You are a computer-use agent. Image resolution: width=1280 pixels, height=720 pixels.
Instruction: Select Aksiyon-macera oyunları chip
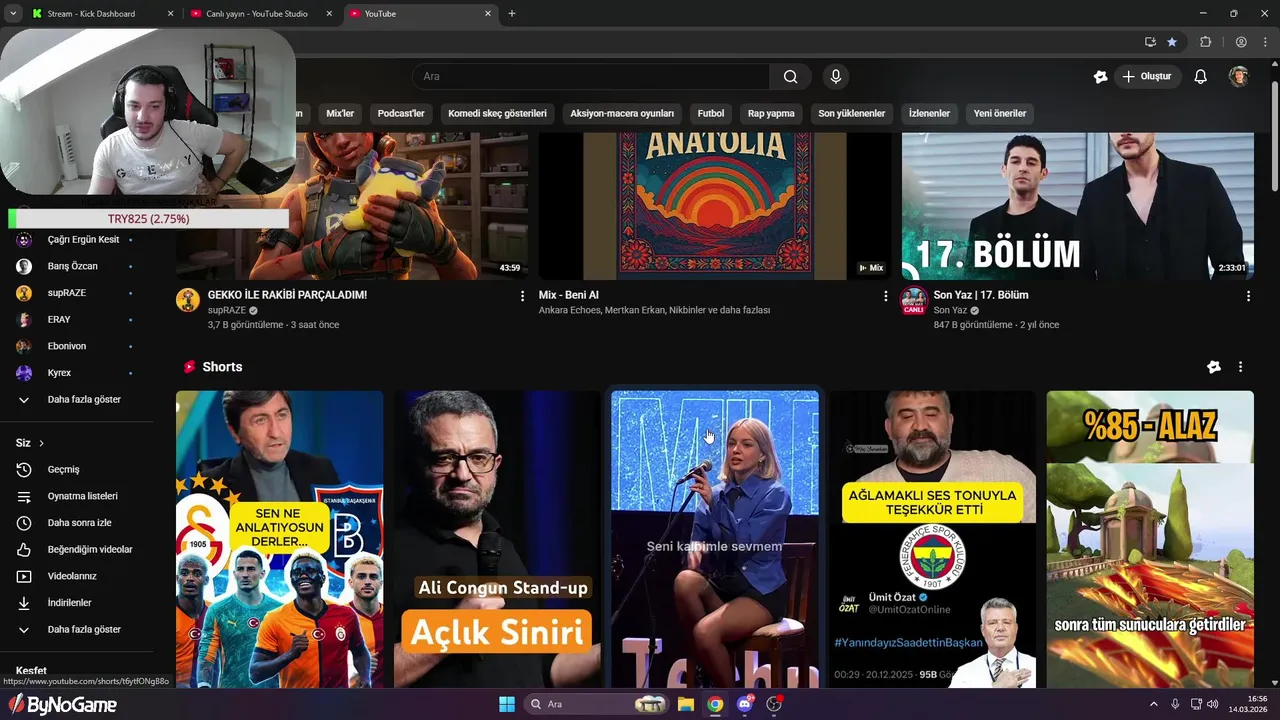[x=622, y=113]
